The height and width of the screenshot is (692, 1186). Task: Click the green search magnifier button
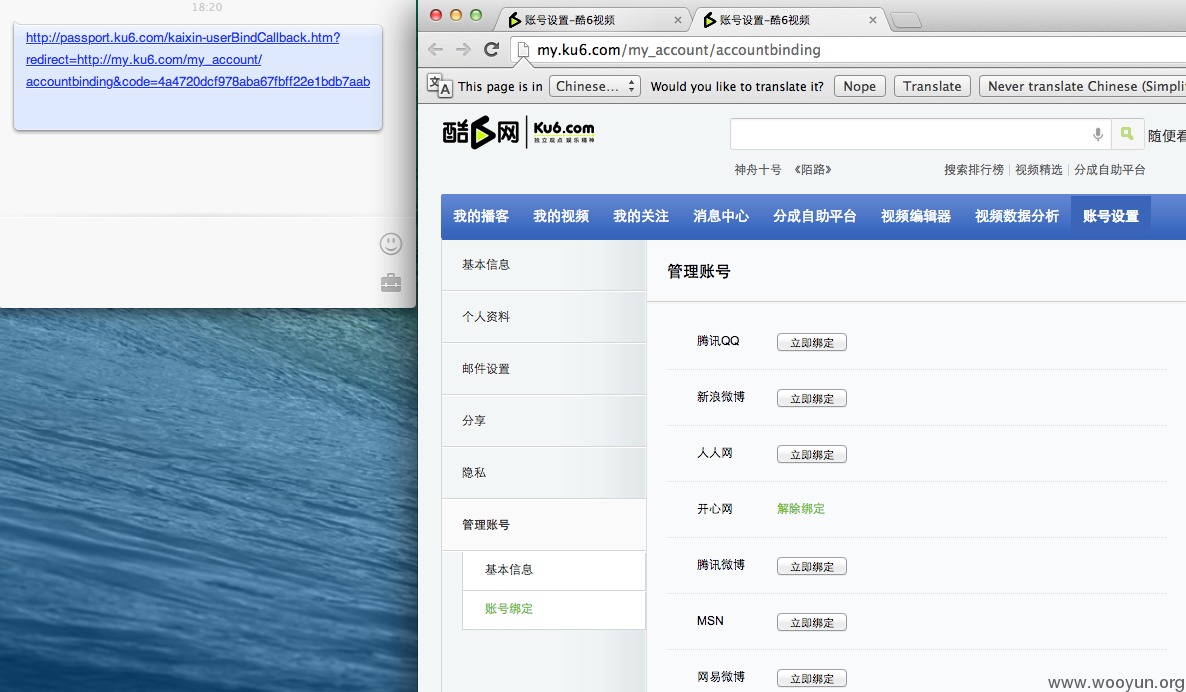[x=1127, y=134]
